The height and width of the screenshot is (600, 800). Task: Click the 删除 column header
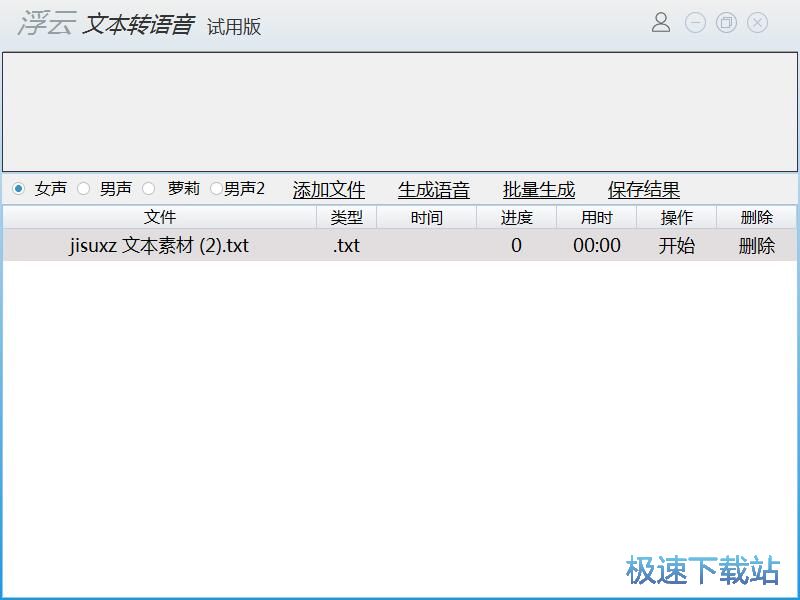(757, 217)
